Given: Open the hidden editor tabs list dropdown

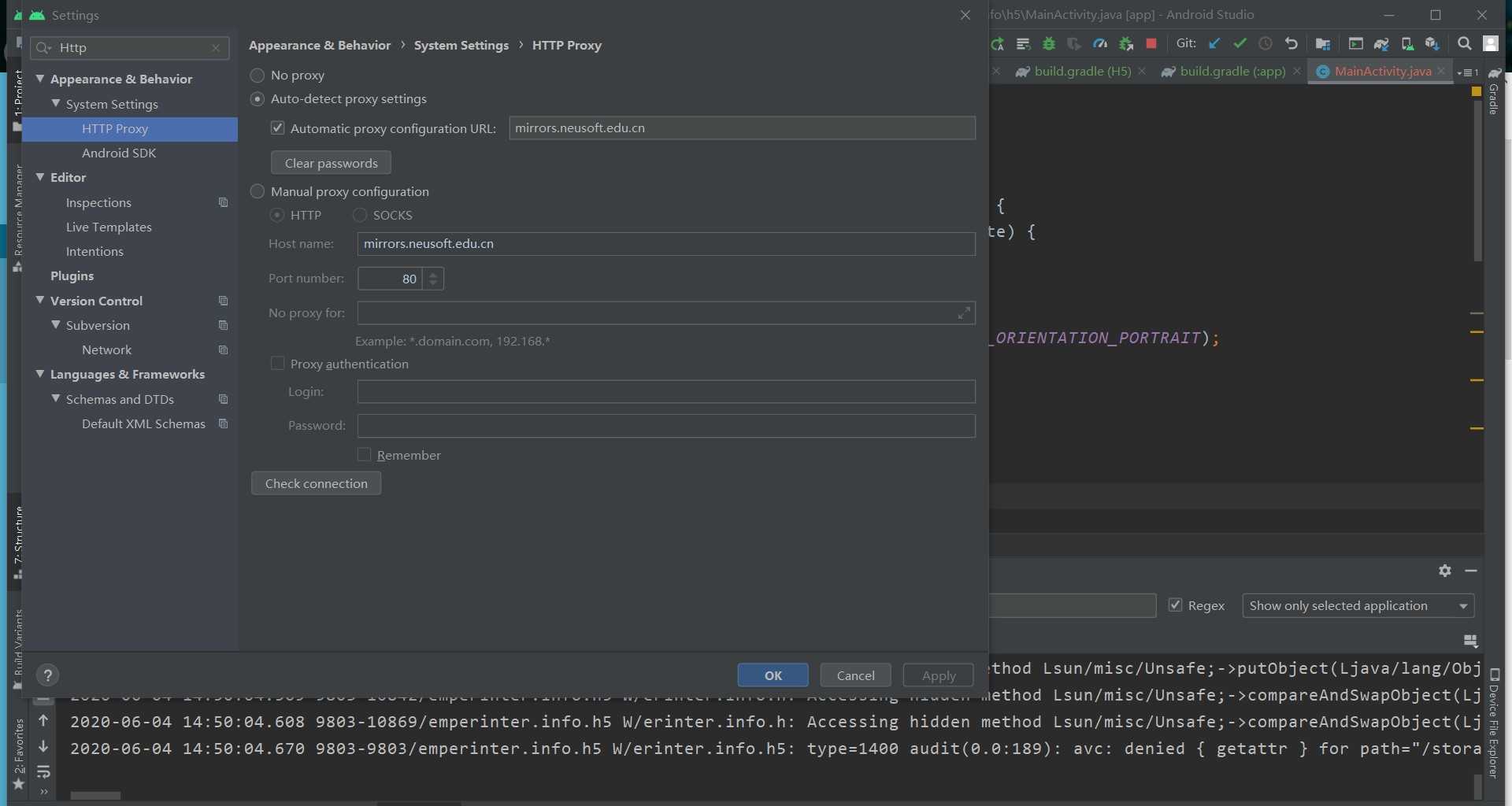Looking at the screenshot, I should tap(1469, 72).
